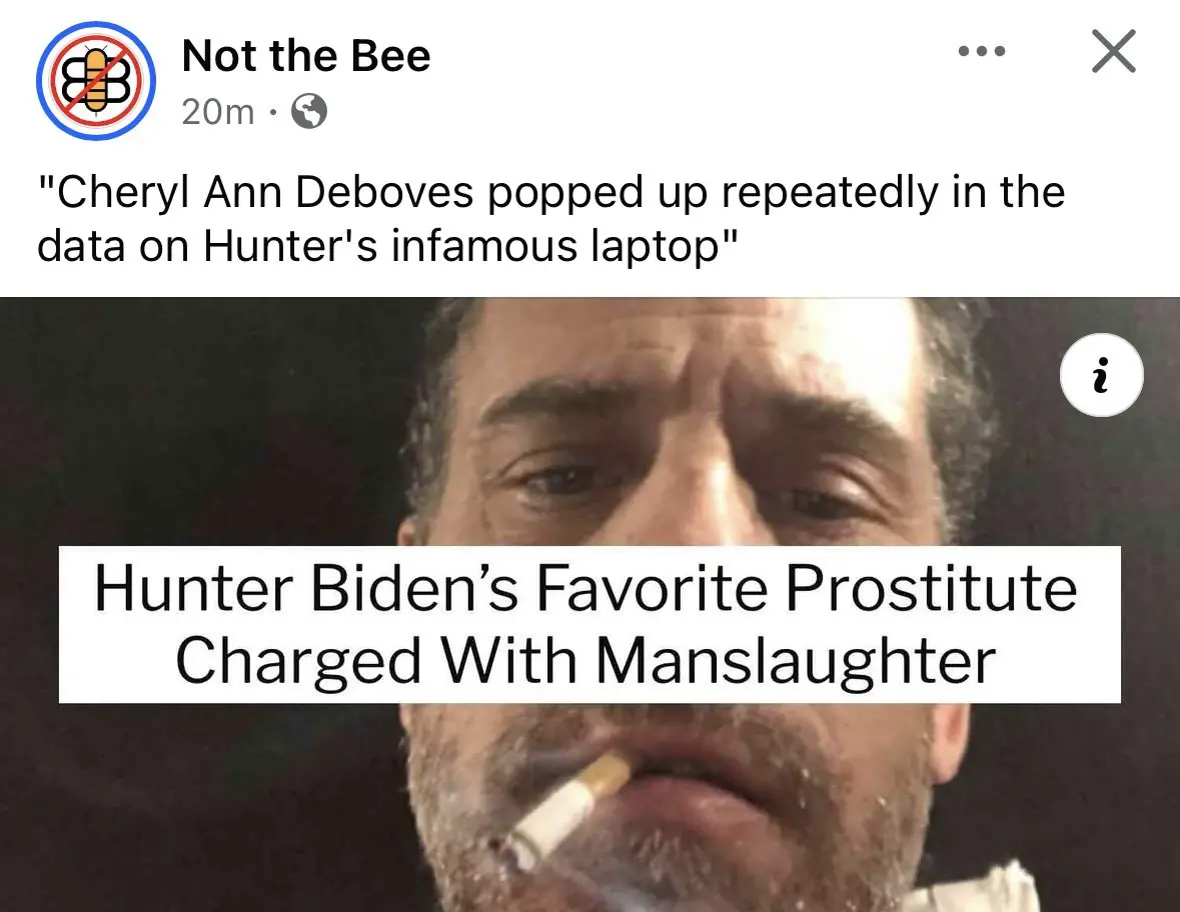Click the globe public audience icon
This screenshot has height=912, width=1180.
coord(308,113)
